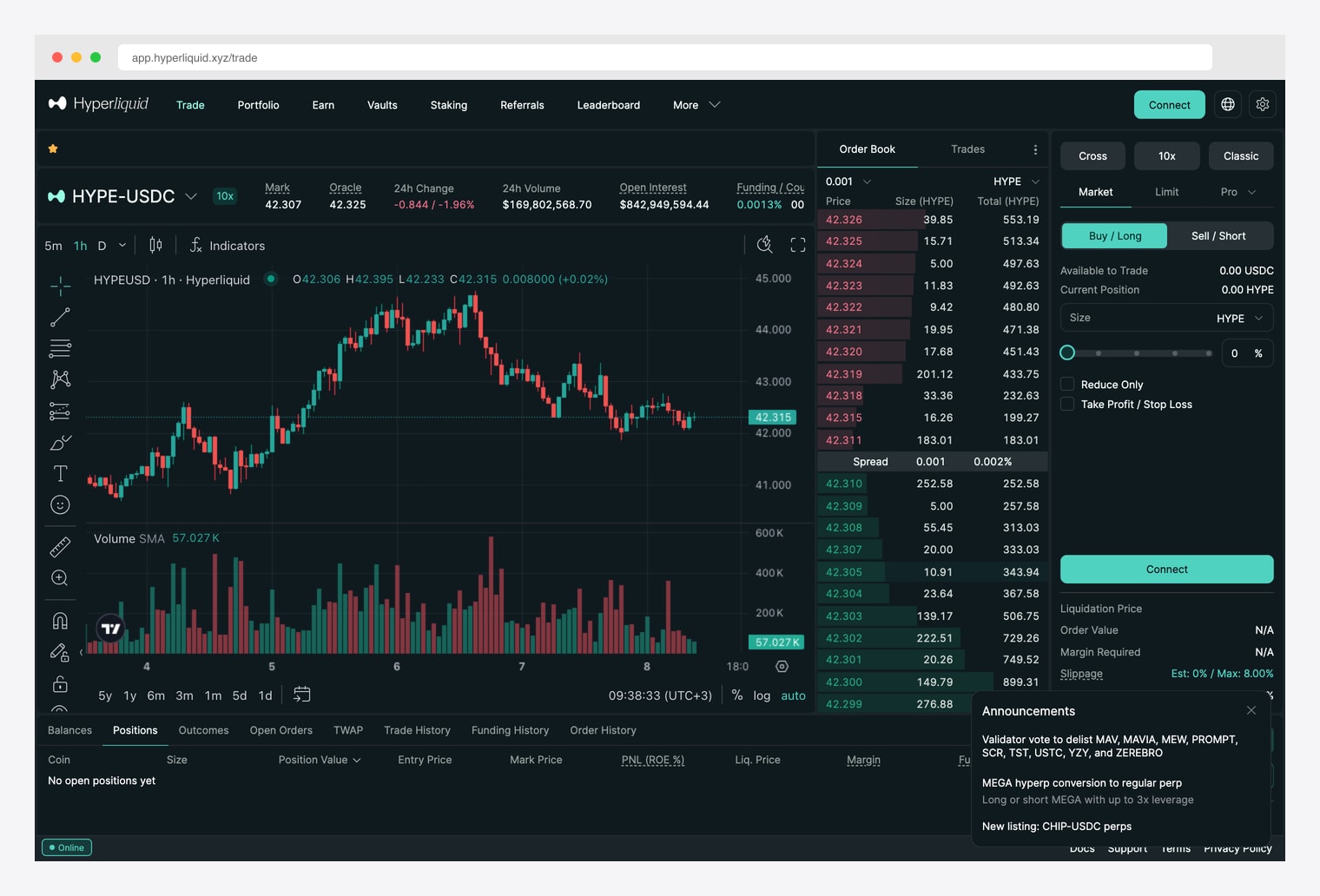Select the Fibonacci retracement lines tool

click(60, 348)
